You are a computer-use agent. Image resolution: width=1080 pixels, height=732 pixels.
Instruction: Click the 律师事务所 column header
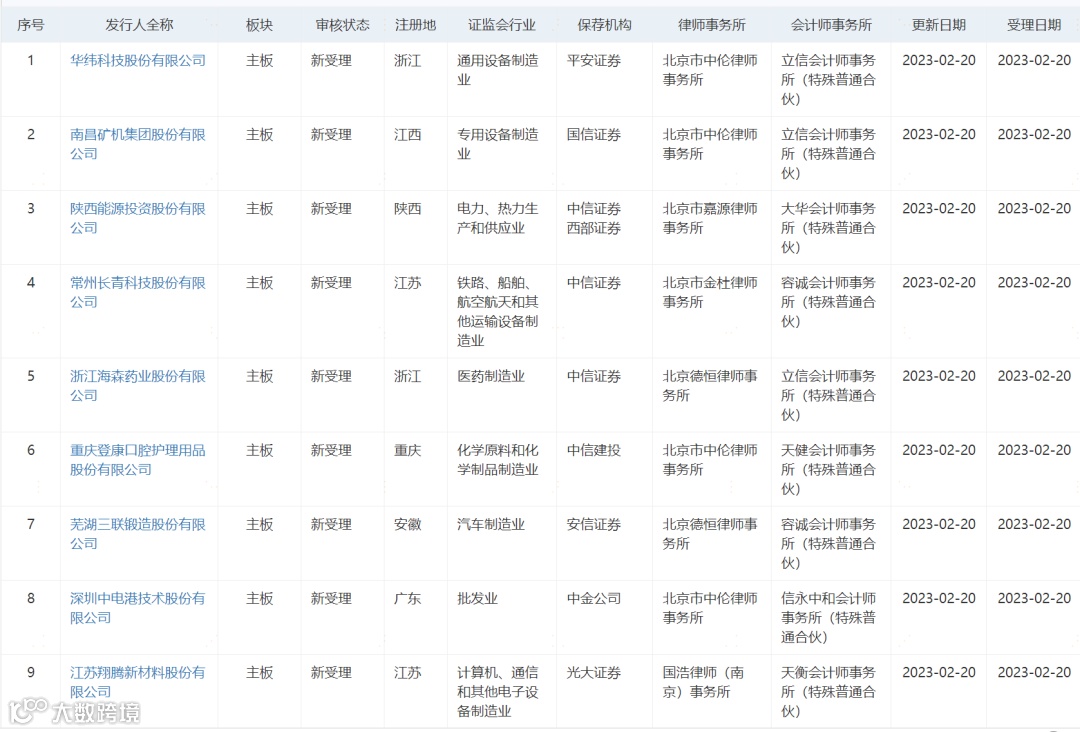click(712, 25)
